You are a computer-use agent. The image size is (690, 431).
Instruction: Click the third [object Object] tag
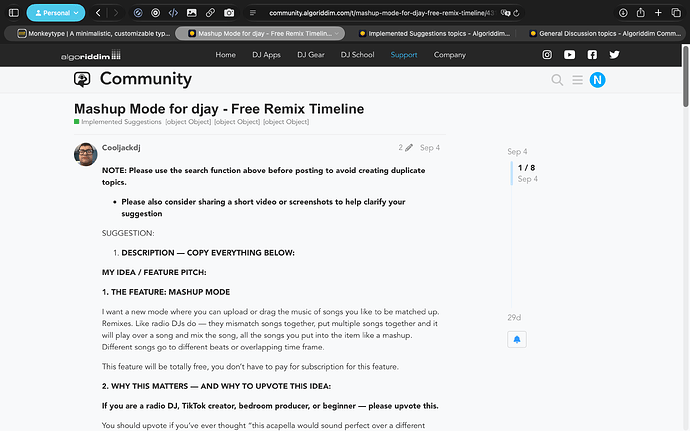[x=286, y=122]
